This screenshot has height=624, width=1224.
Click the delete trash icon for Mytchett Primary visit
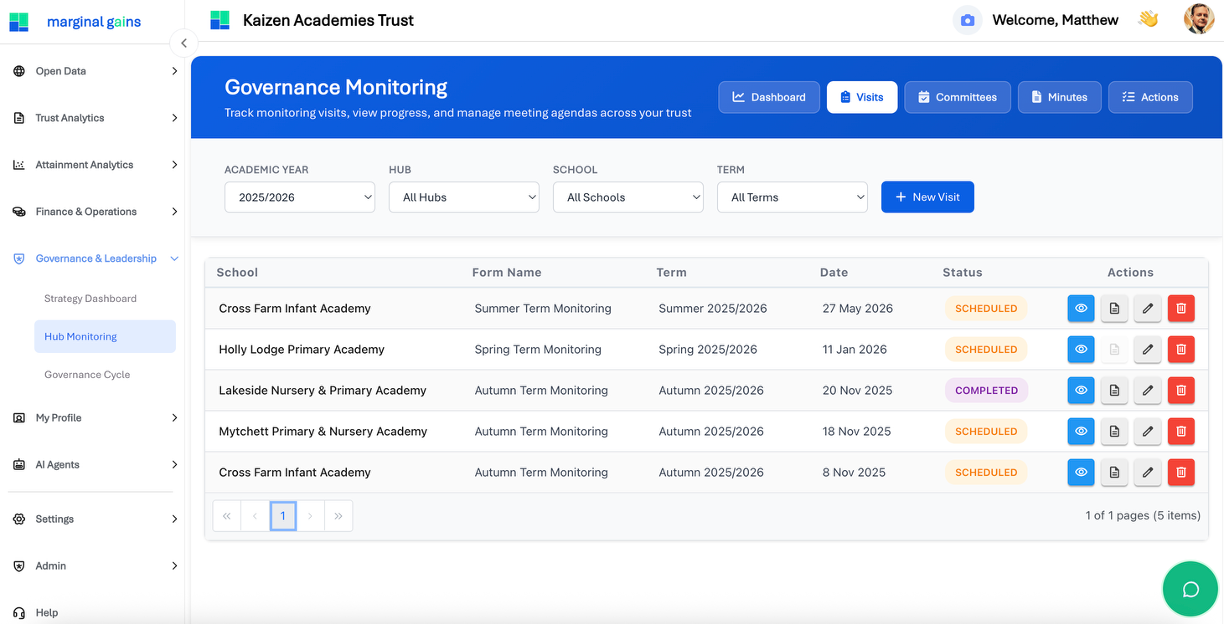[1181, 431]
